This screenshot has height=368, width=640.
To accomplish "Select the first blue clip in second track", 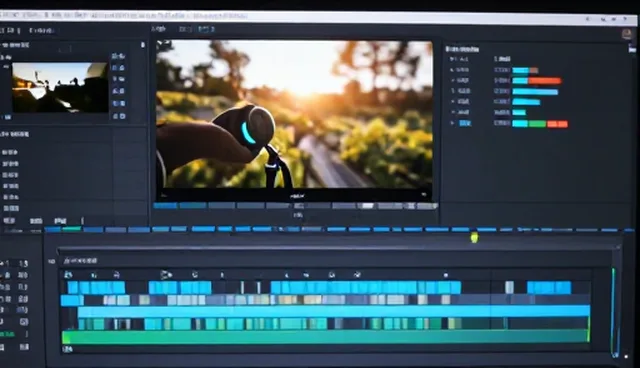I will [72, 300].
